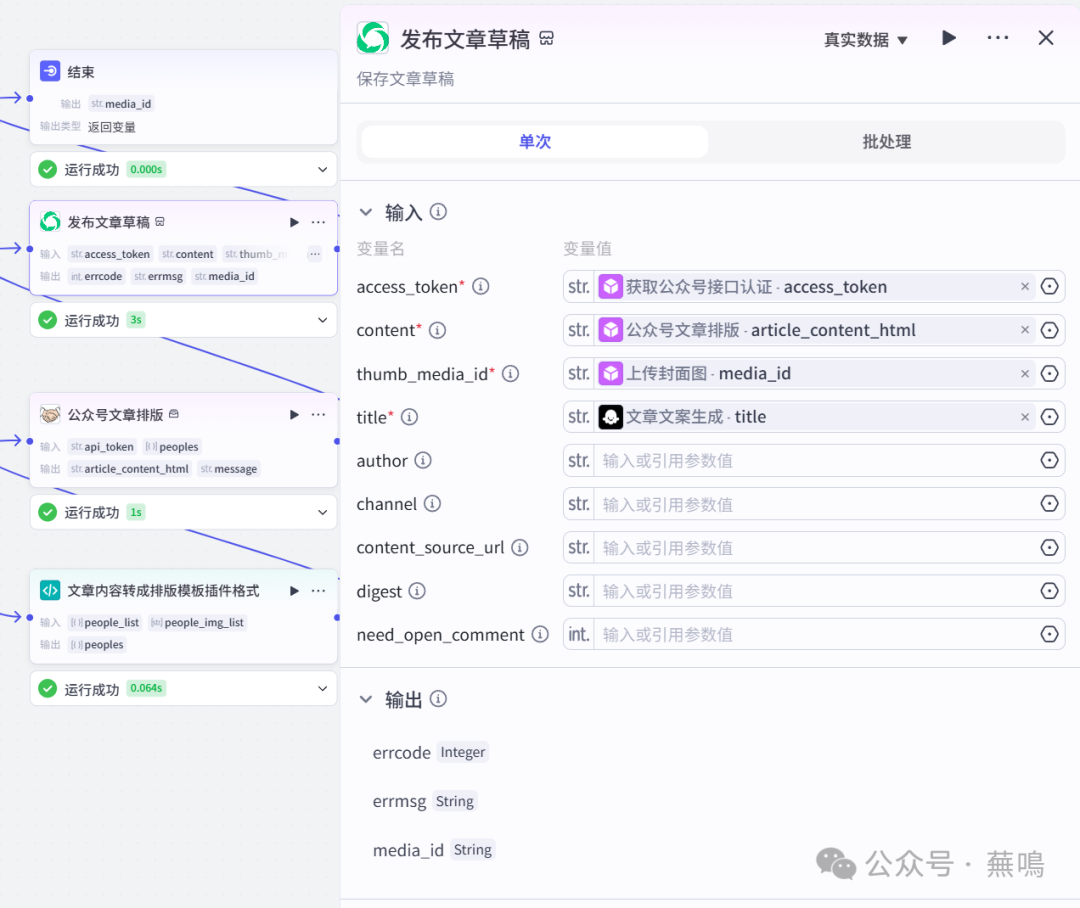
Task: Clear the thumbnail media_id reference
Action: [1025, 374]
